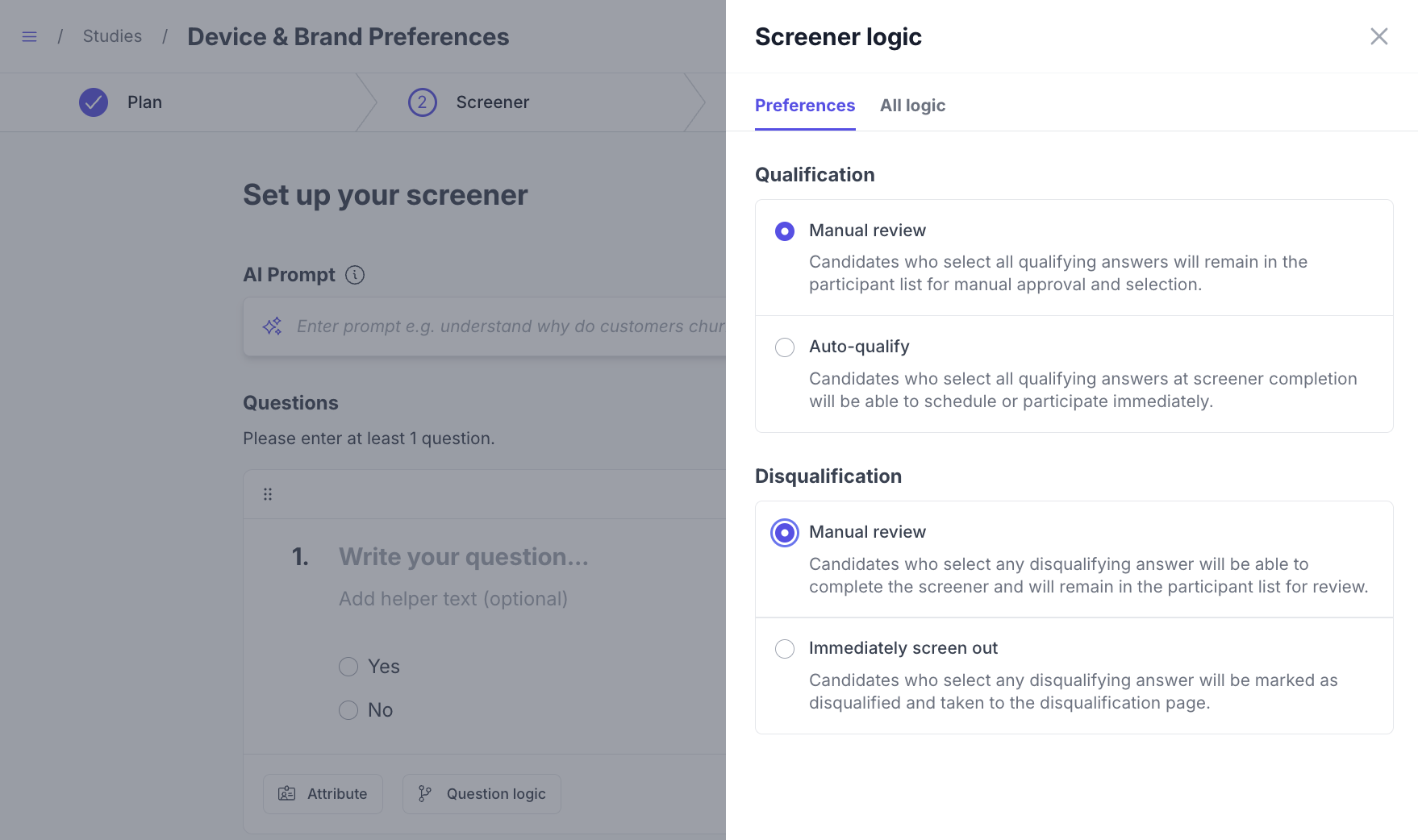Choose Immediately screen out option
The height and width of the screenshot is (840, 1418).
[x=785, y=649]
